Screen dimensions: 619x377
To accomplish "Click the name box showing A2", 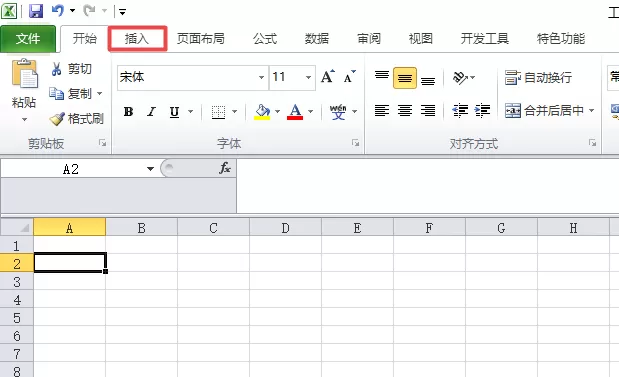I will point(71,169).
